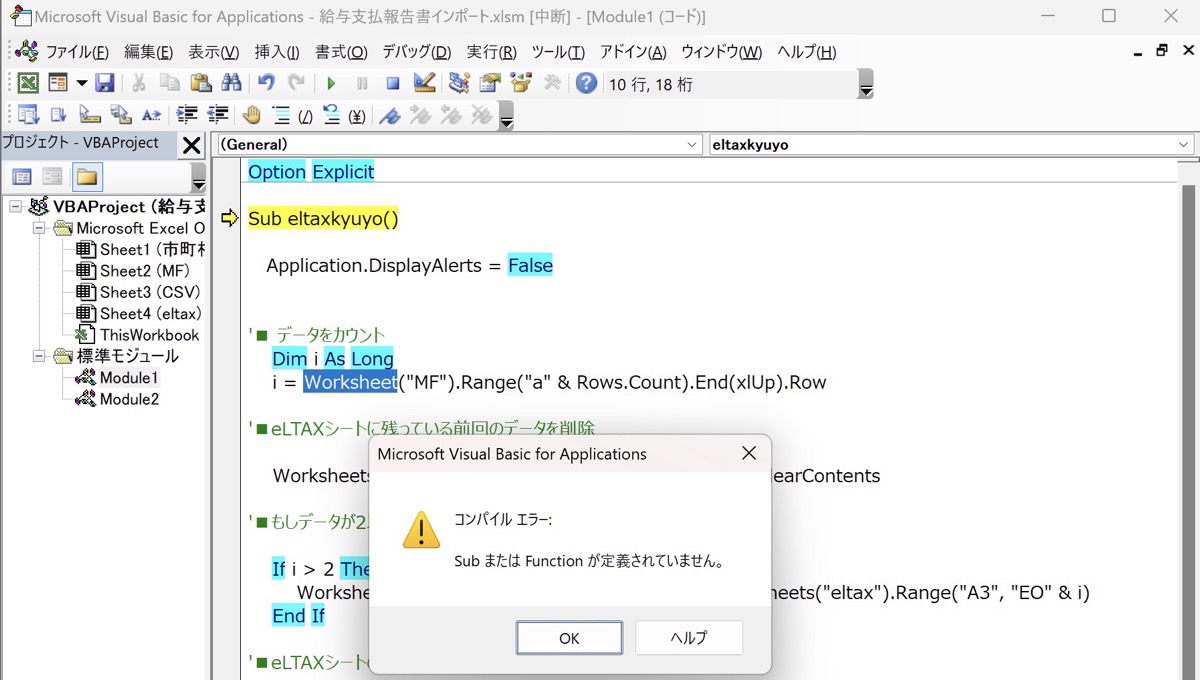Collapse the Microsoft Excel Objects folder
This screenshot has width=1200, height=680.
pyautogui.click(x=39, y=228)
